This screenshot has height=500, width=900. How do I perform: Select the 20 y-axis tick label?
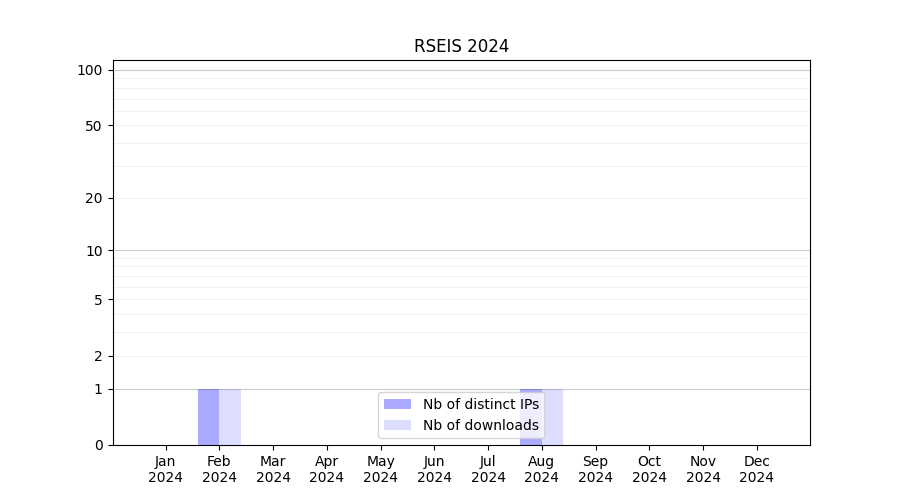pos(93,198)
